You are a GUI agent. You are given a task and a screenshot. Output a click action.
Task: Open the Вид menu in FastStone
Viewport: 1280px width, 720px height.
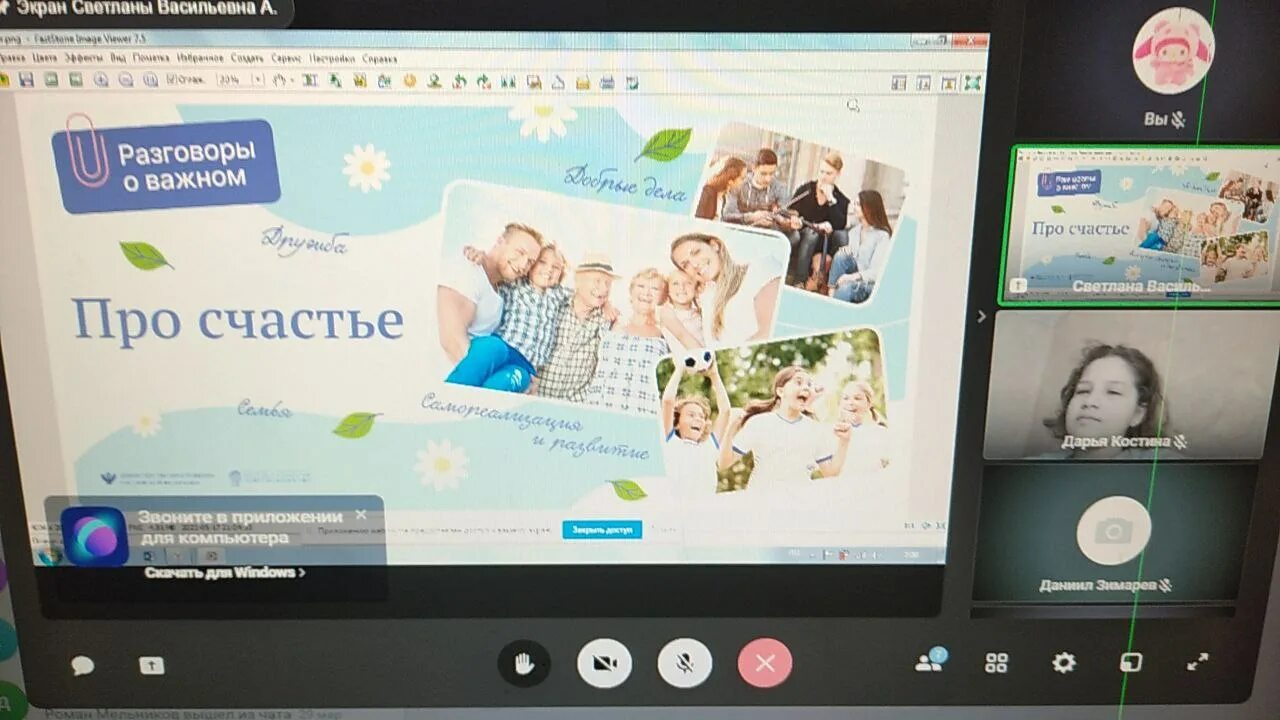pos(118,58)
